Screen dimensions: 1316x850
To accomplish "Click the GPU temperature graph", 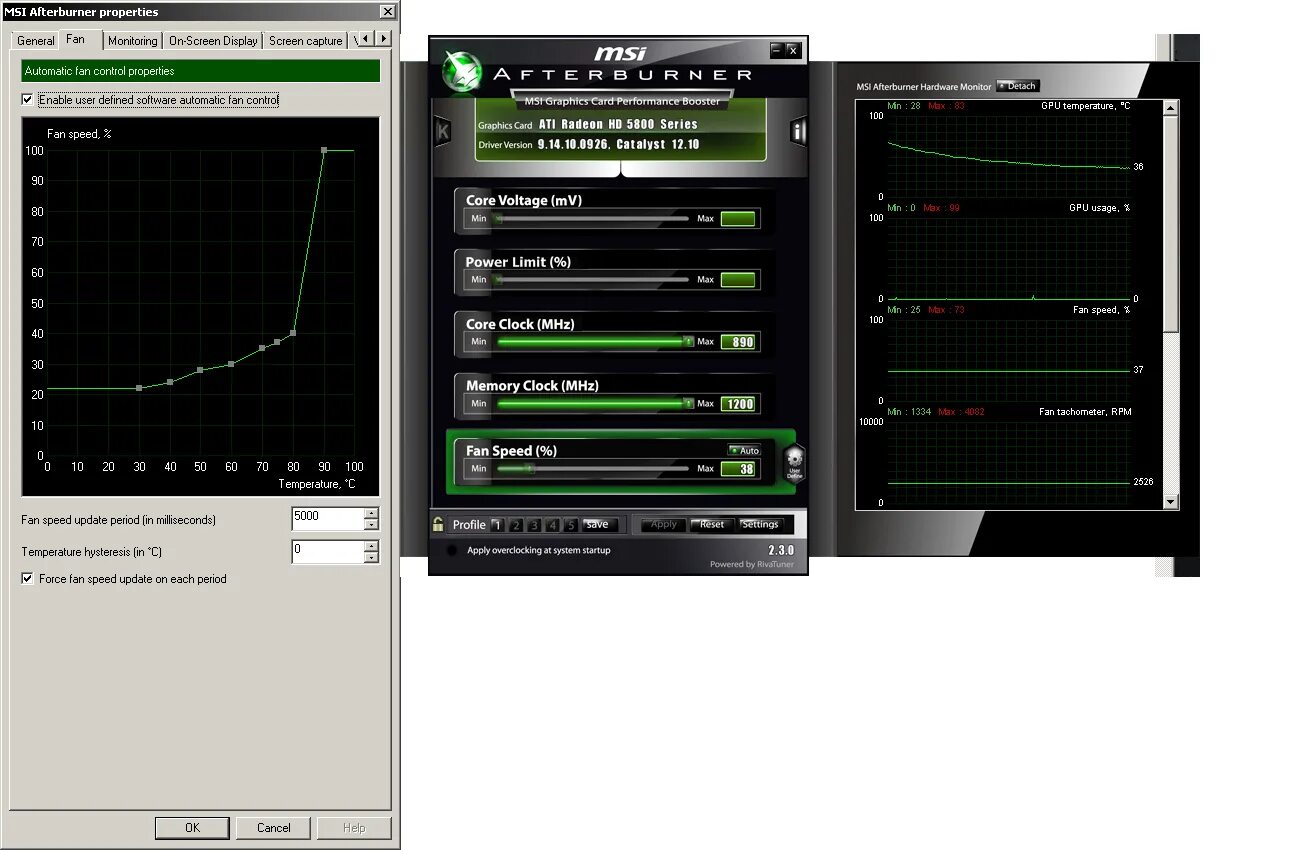I will click(x=1010, y=155).
